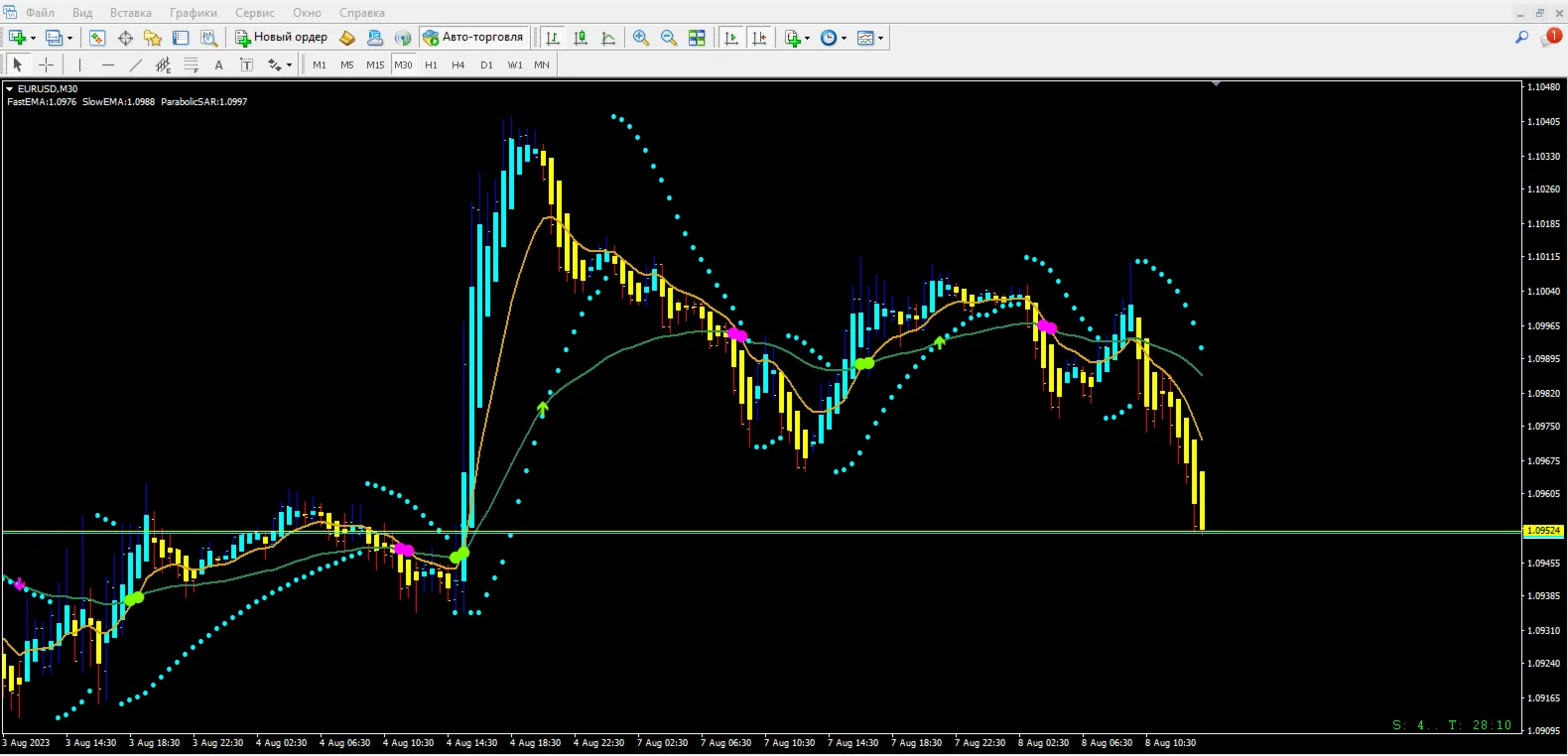Select the Fibonacci retracement tool

click(192, 64)
